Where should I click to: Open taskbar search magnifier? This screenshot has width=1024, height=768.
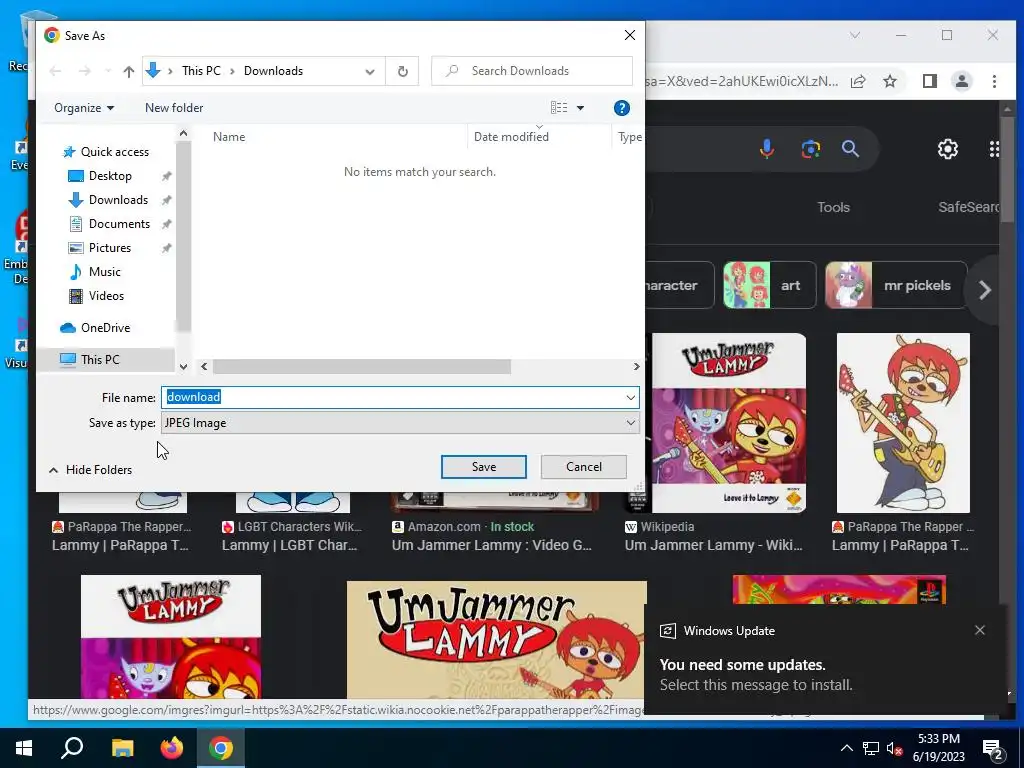72,748
